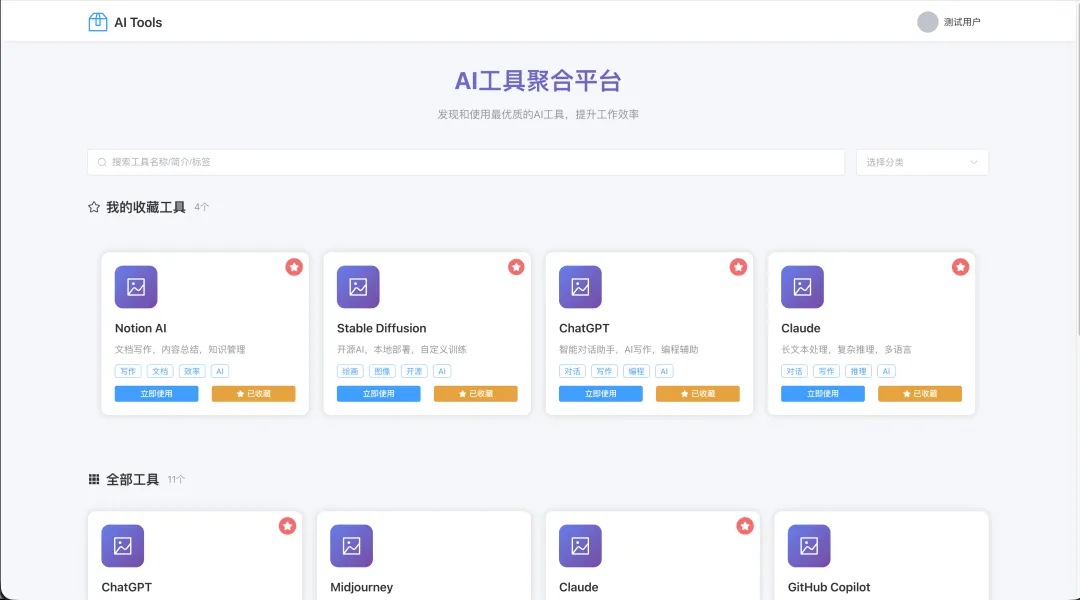Open the 选择分类 category dropdown
This screenshot has width=1080, height=600.
(922, 162)
